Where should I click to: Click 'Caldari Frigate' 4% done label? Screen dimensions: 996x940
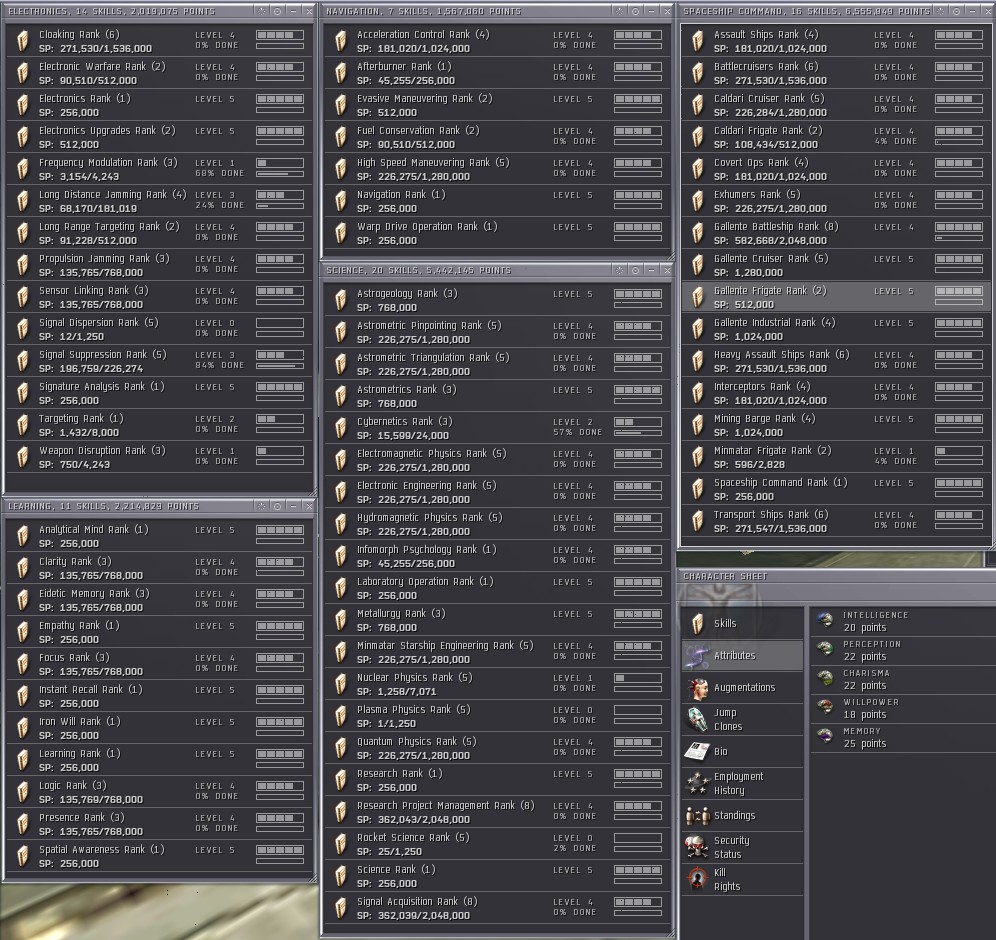[896, 141]
